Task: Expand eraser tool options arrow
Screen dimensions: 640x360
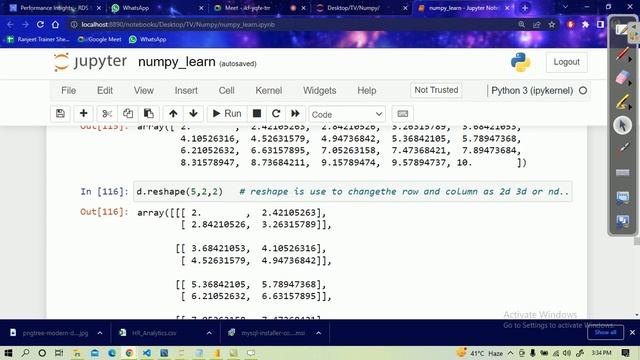Action: point(630,83)
